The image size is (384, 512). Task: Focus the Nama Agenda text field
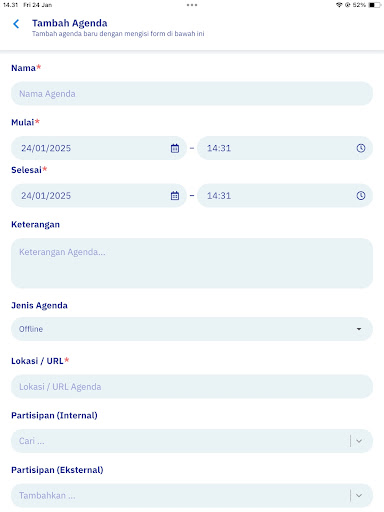point(192,94)
